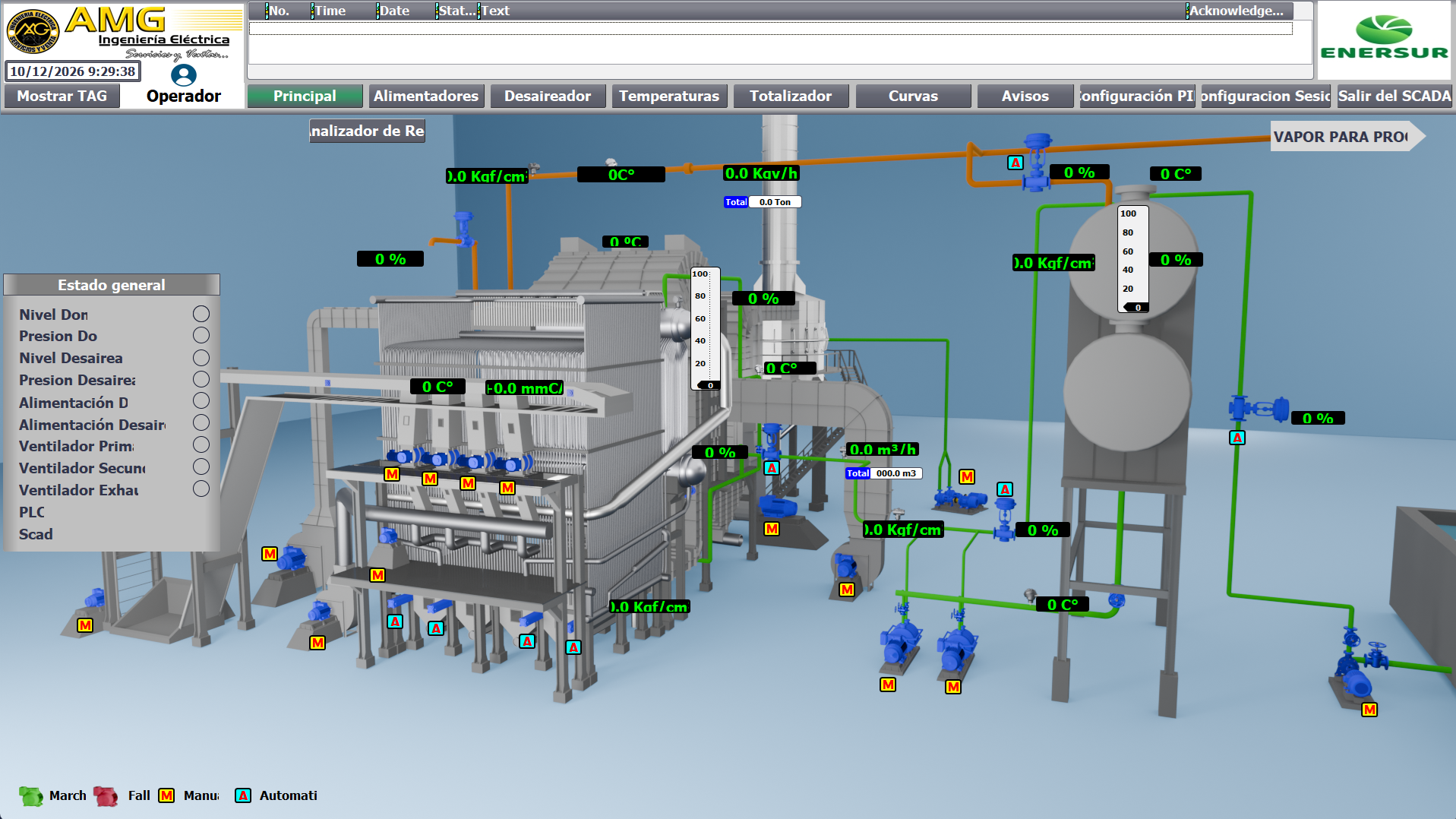
Task: Click the 0.0 Ton total value
Action: point(775,202)
